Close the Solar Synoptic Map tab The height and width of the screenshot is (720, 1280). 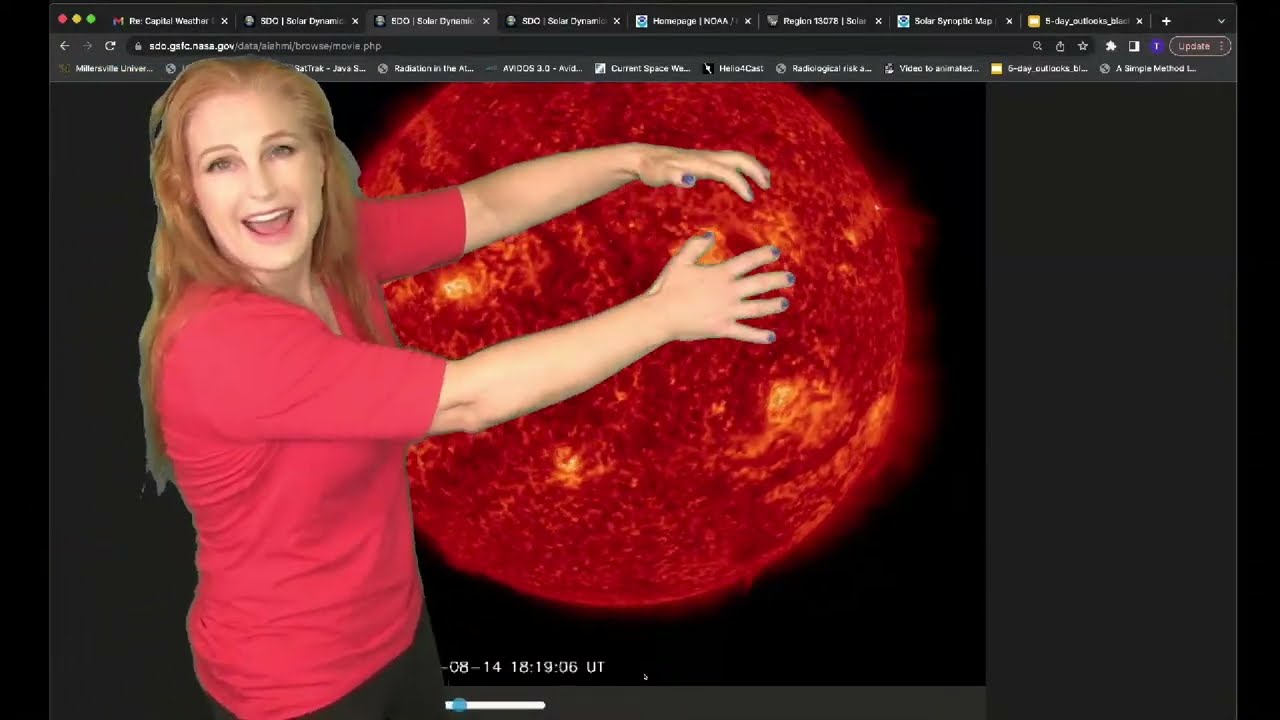coord(1009,21)
